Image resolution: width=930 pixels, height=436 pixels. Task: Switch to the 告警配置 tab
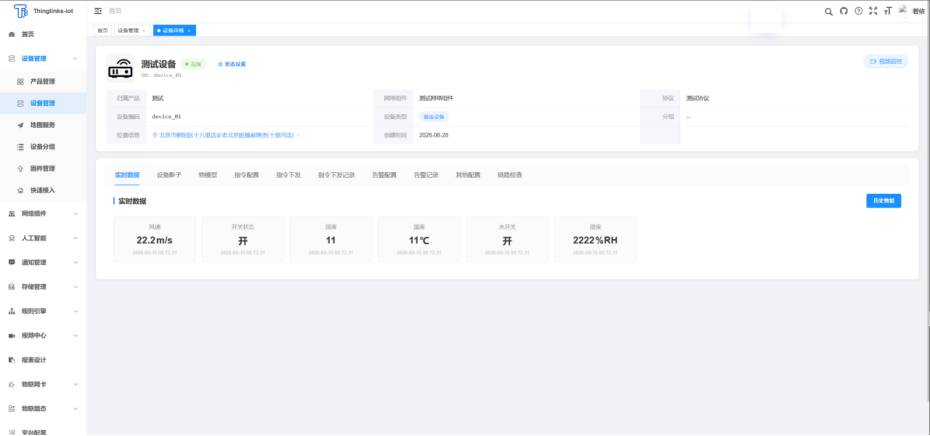click(384, 175)
